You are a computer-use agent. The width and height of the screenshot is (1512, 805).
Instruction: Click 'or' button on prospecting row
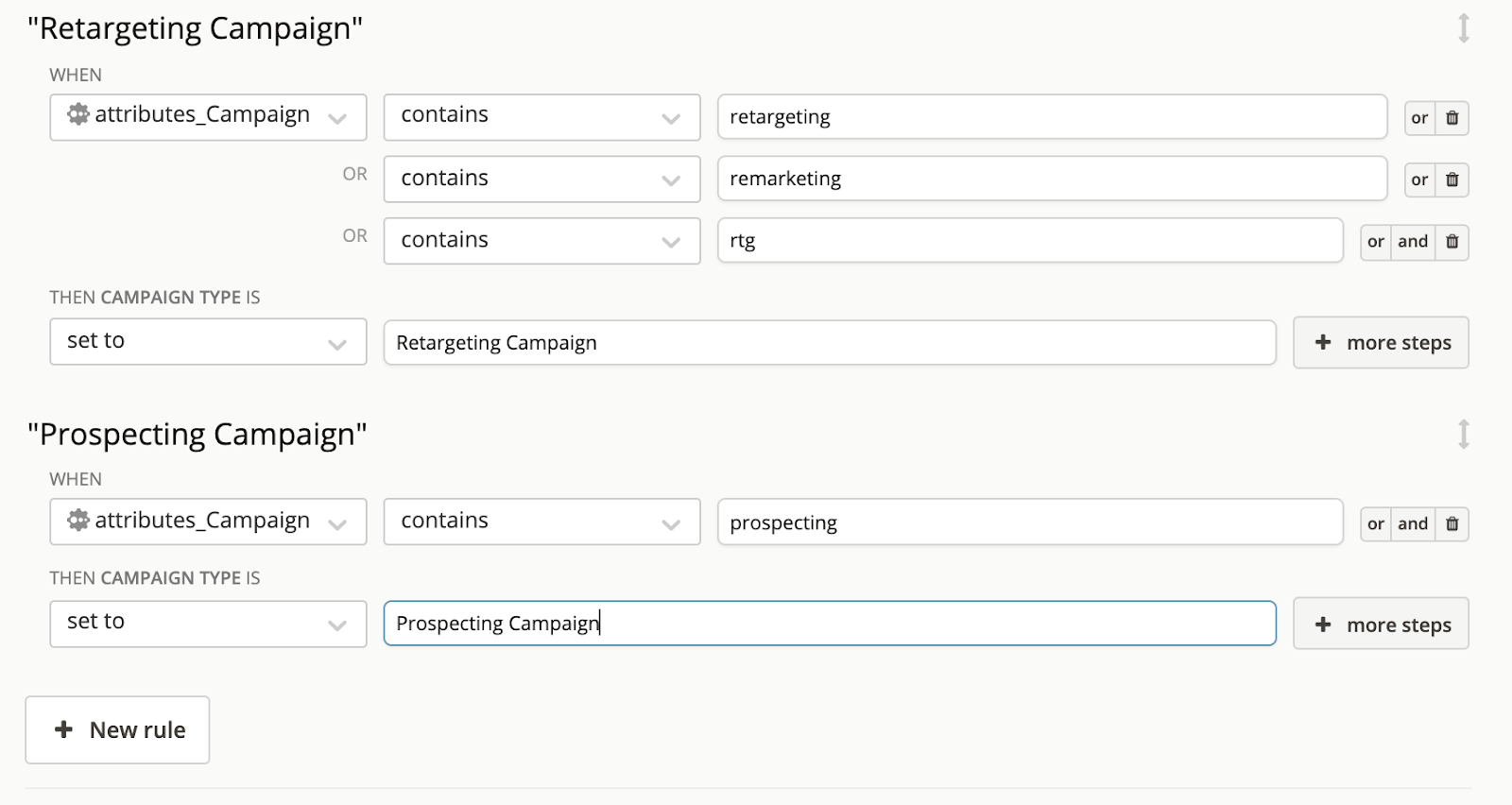[1376, 523]
